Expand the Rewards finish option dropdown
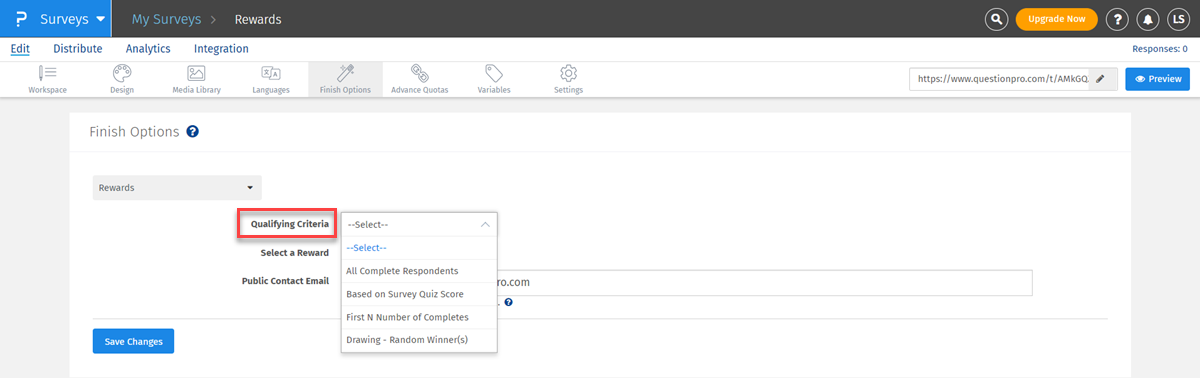The width and height of the screenshot is (1200, 378). click(x=177, y=187)
